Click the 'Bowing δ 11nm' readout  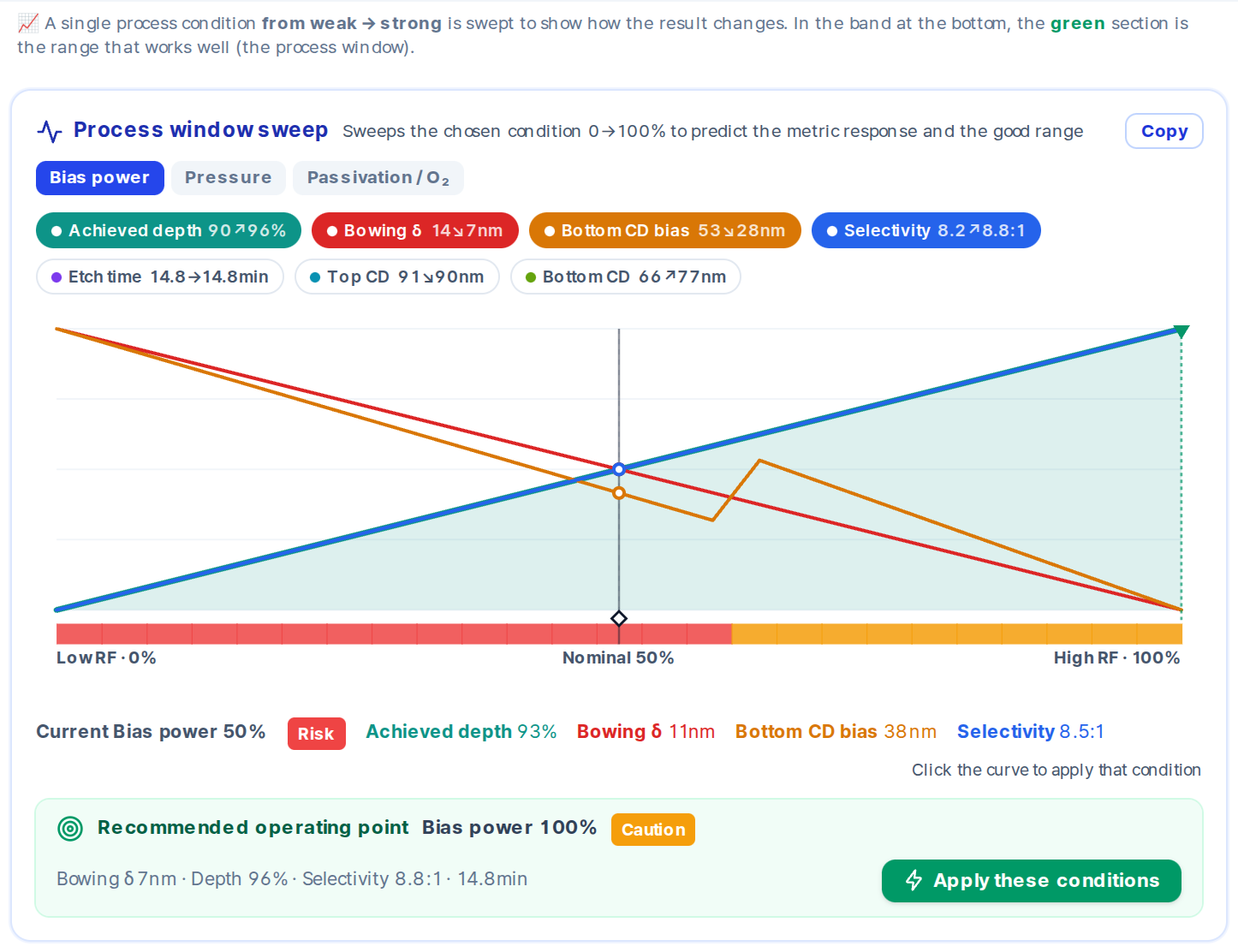646,732
